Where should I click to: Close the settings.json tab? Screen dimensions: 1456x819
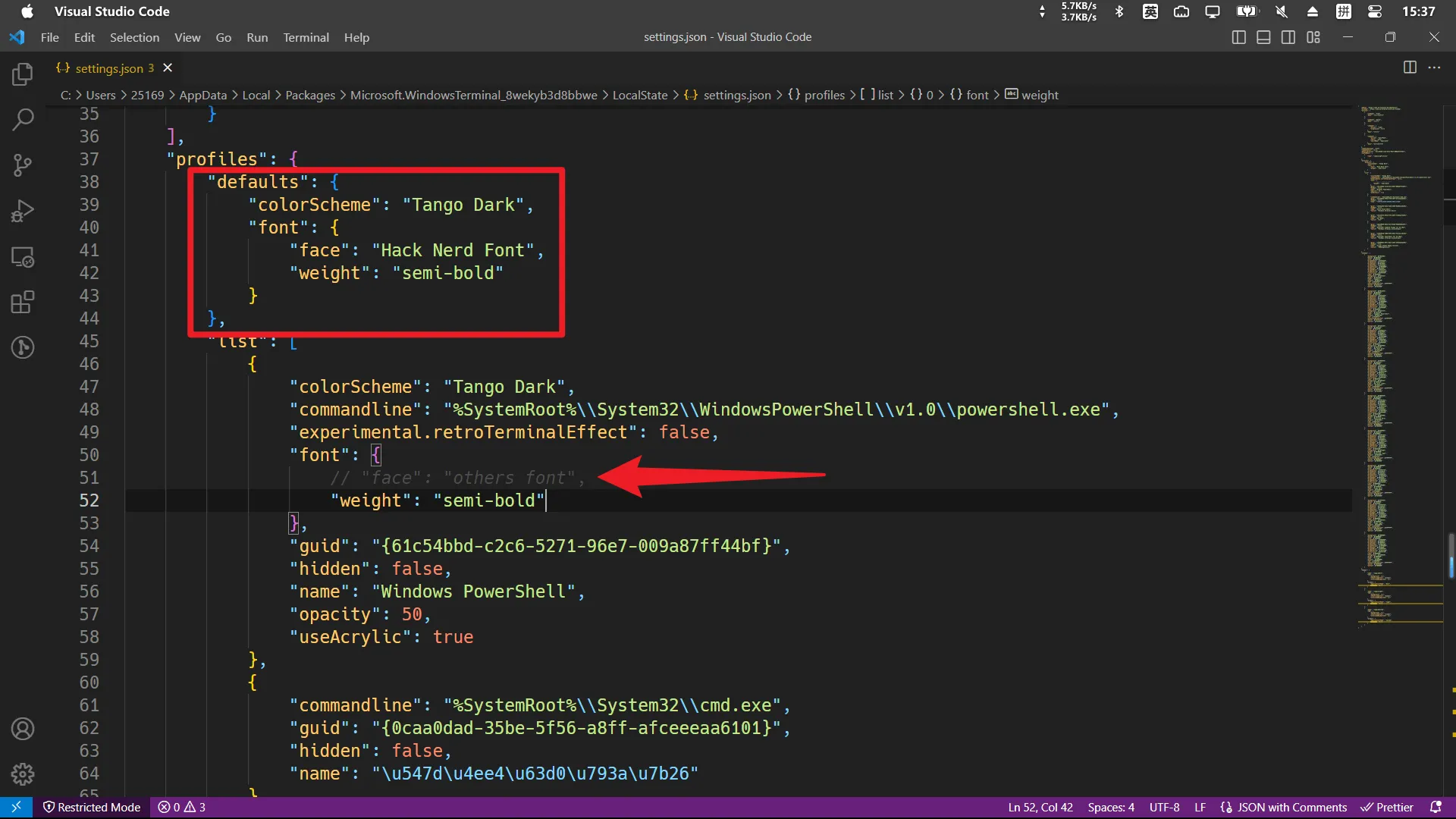point(168,67)
